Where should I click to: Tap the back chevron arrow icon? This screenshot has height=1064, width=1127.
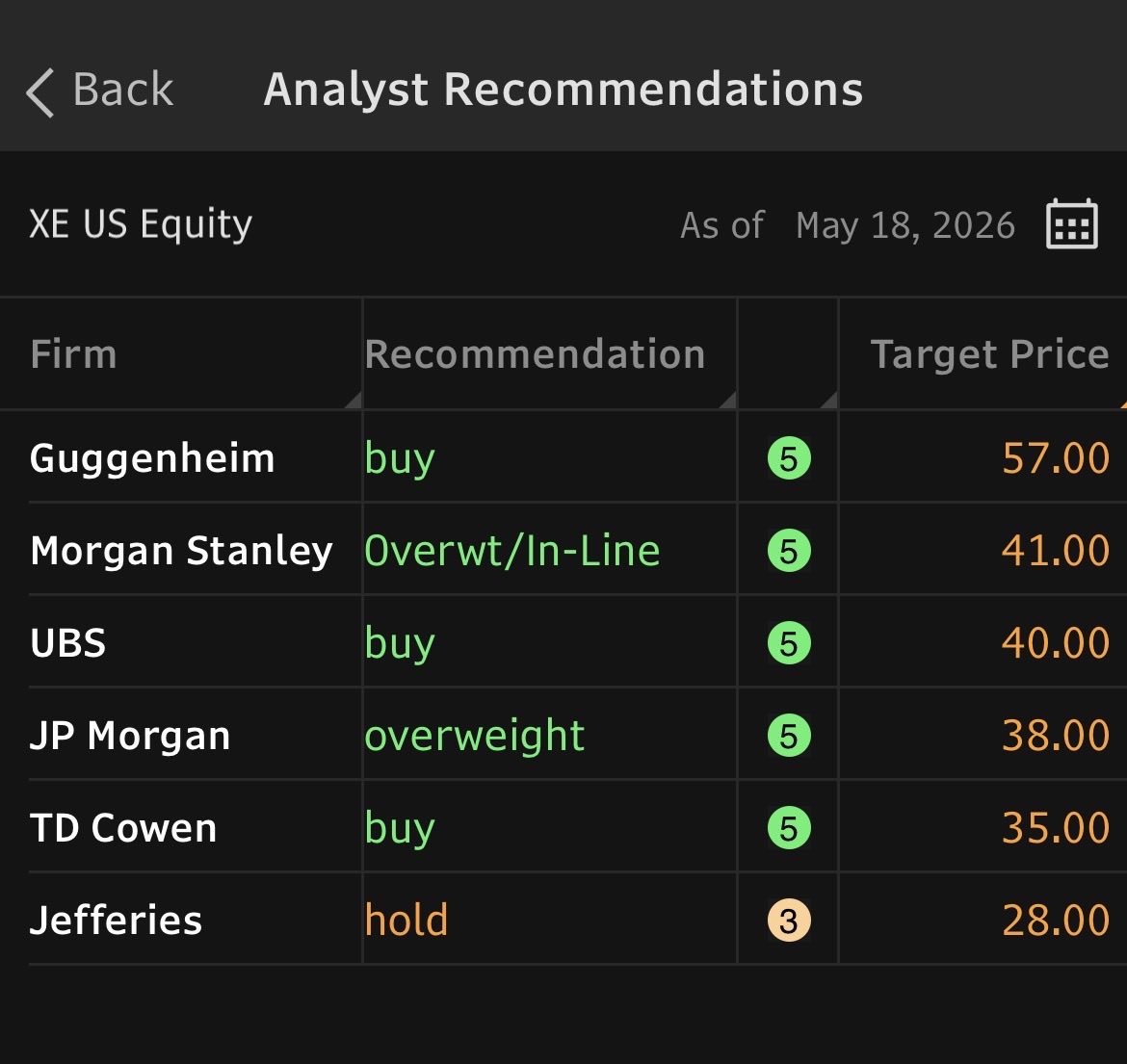pos(40,92)
